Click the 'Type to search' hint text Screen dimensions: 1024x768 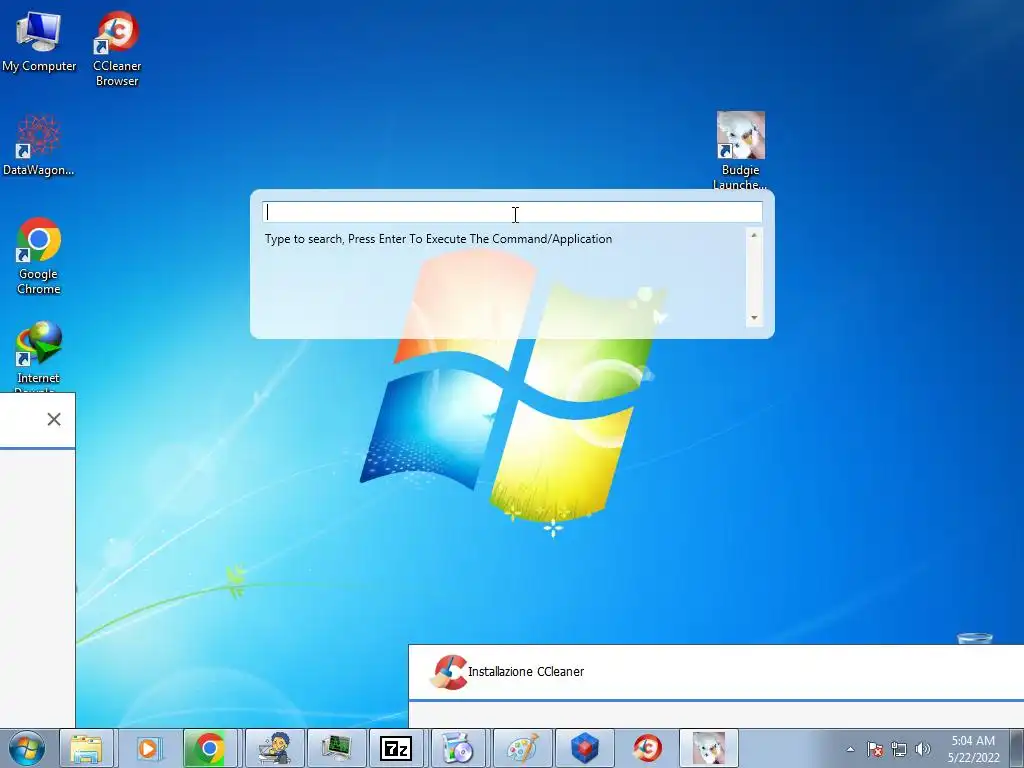pos(438,239)
